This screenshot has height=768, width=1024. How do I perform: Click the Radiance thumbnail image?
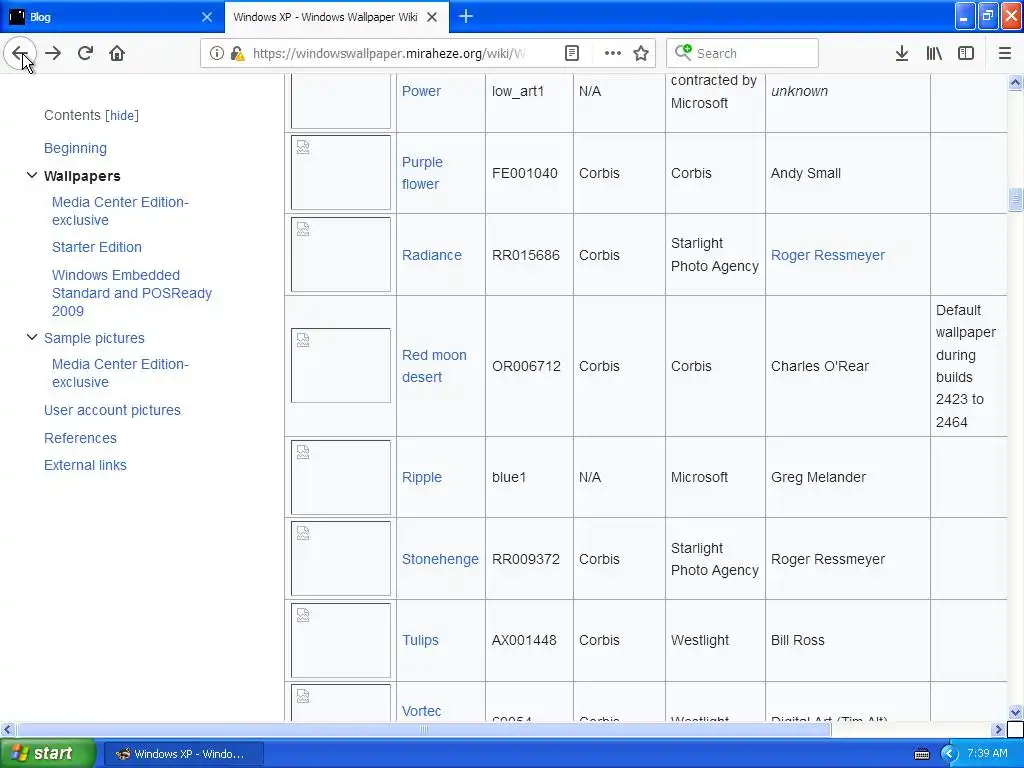point(341,255)
